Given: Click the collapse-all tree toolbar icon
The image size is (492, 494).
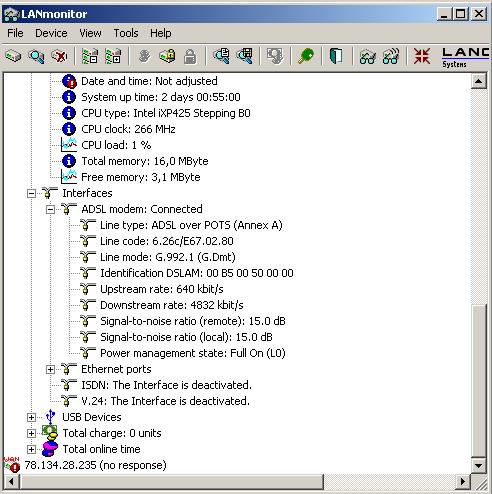Looking at the screenshot, I should coord(90,56).
